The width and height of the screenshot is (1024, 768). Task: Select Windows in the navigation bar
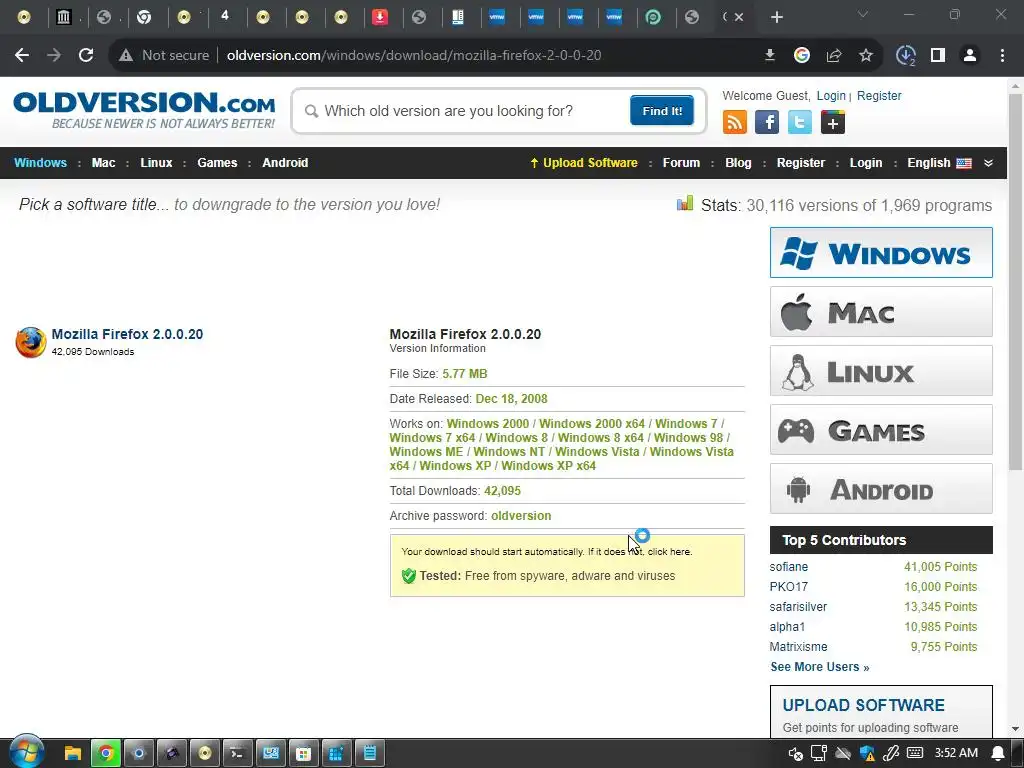pos(40,163)
